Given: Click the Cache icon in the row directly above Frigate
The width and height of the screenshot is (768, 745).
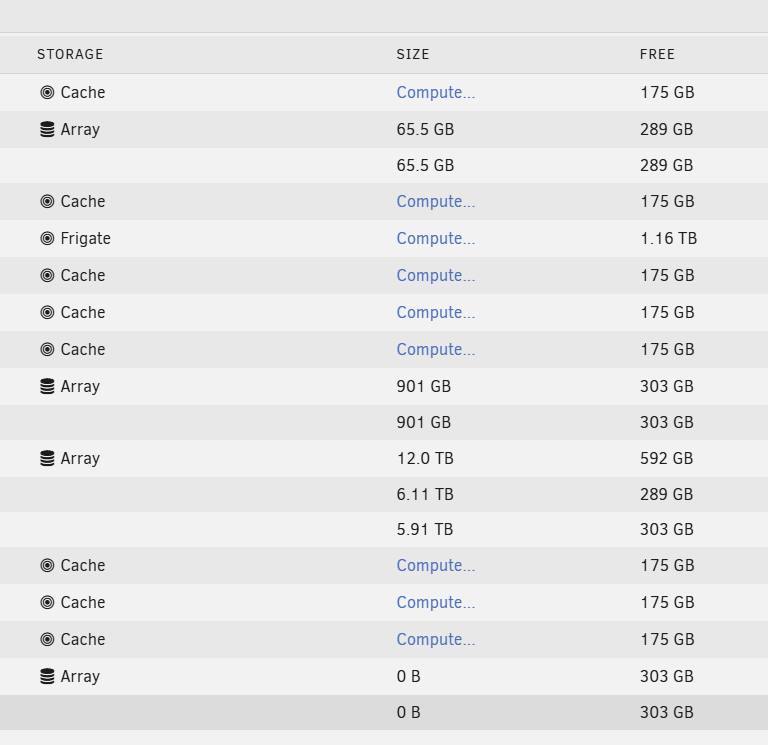Looking at the screenshot, I should (x=47, y=201).
